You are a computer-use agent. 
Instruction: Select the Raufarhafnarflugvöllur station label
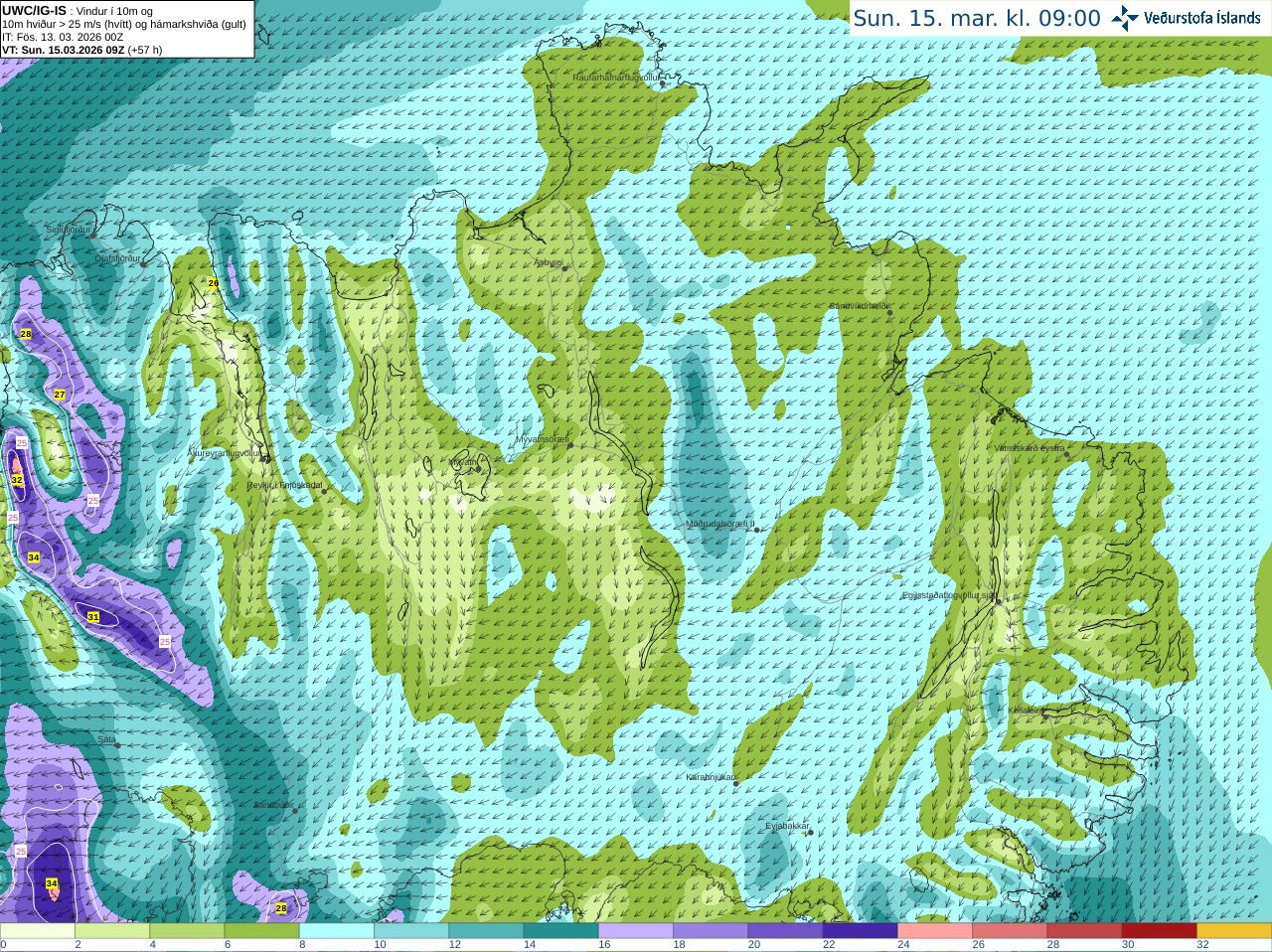pos(617,77)
